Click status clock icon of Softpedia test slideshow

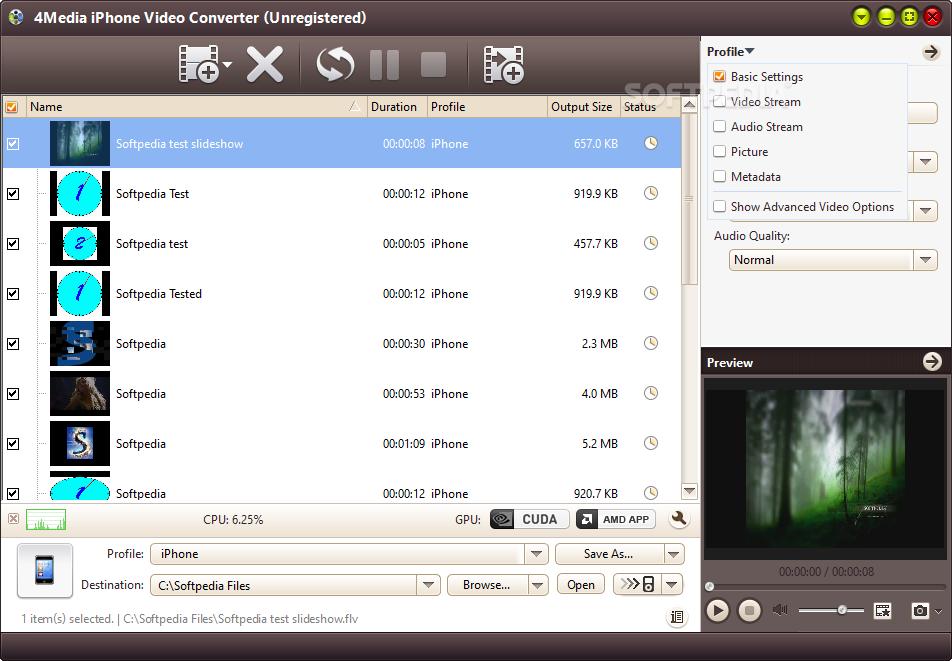click(651, 143)
